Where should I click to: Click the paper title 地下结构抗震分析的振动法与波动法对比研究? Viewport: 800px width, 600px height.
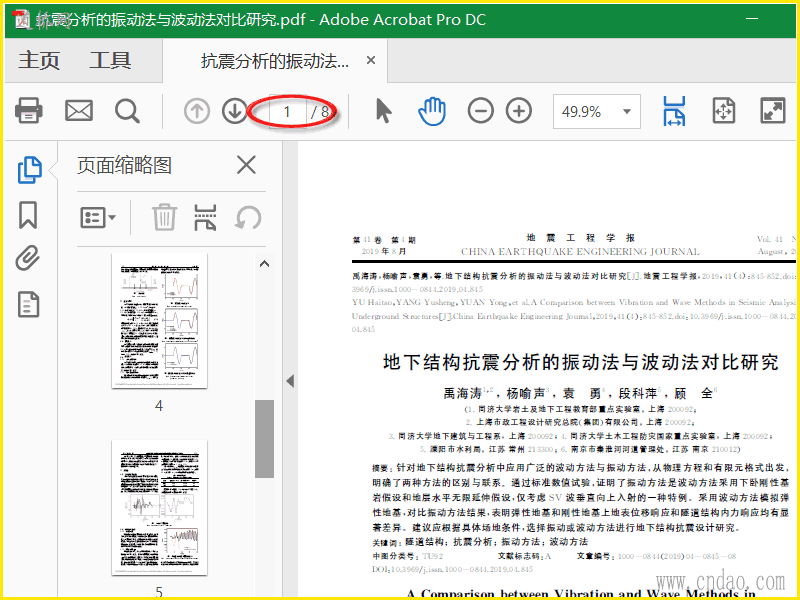click(581, 362)
